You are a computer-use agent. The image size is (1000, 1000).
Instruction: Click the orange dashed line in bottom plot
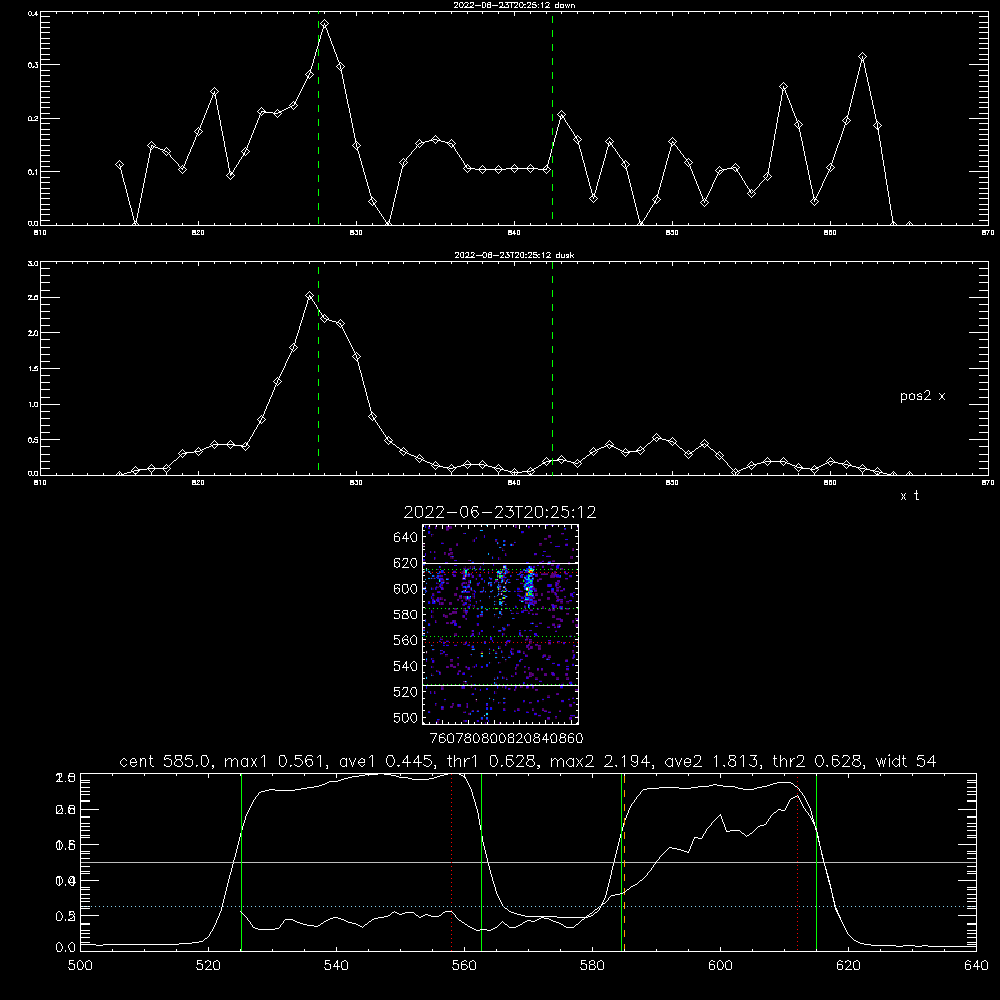pyautogui.click(x=624, y=861)
